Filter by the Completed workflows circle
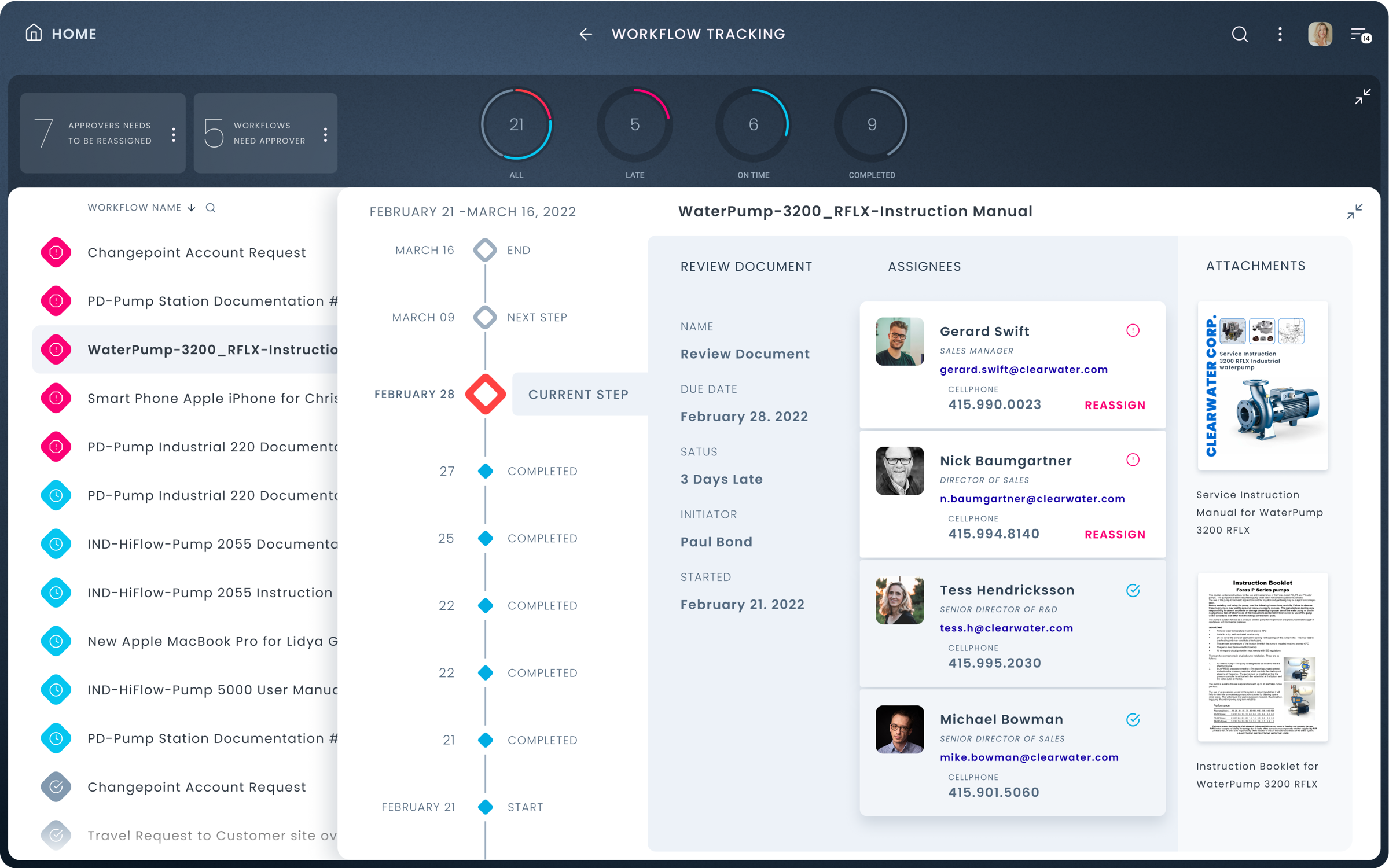The width and height of the screenshot is (1389, 868). click(x=872, y=124)
